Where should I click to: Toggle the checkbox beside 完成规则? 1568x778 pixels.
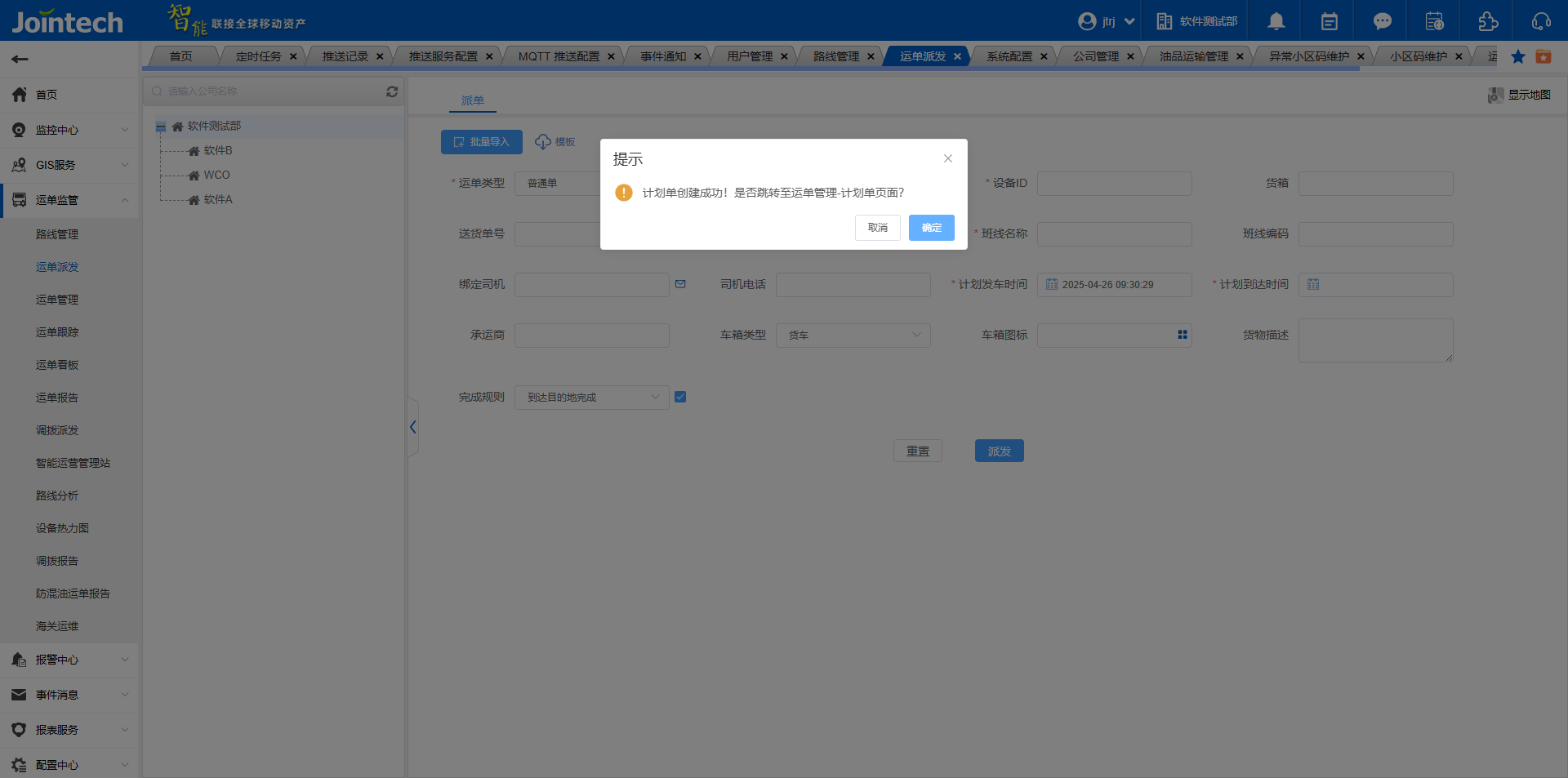[x=680, y=397]
